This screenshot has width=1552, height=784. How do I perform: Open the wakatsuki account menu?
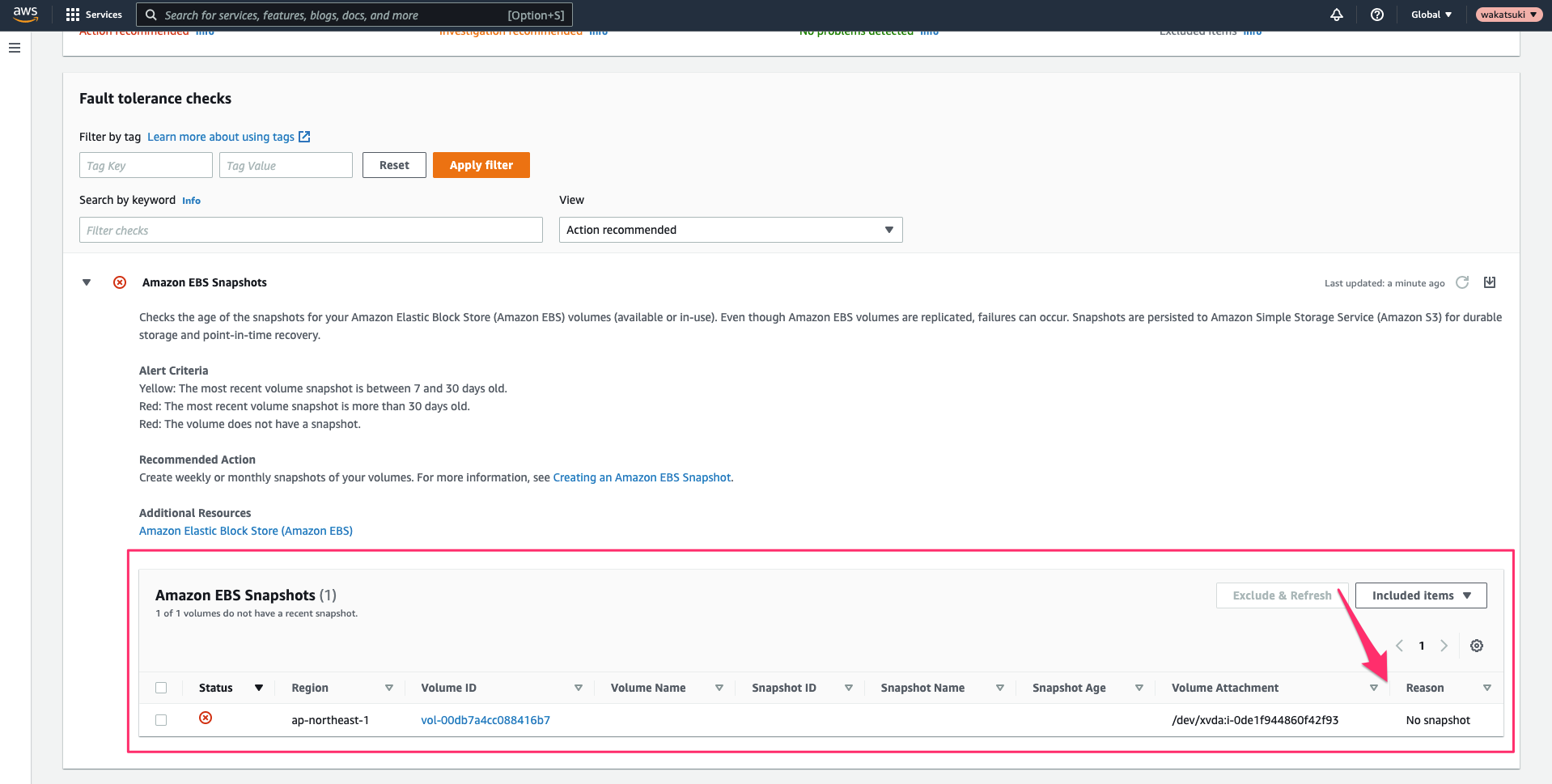tap(1509, 15)
